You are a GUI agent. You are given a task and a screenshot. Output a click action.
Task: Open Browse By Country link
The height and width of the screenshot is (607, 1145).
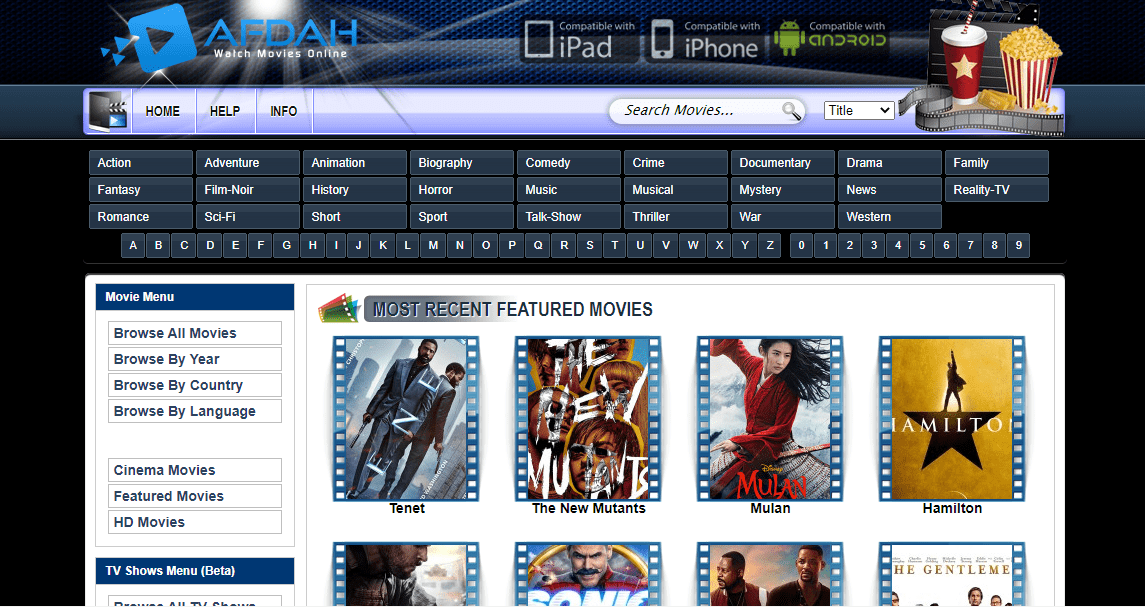click(195, 385)
